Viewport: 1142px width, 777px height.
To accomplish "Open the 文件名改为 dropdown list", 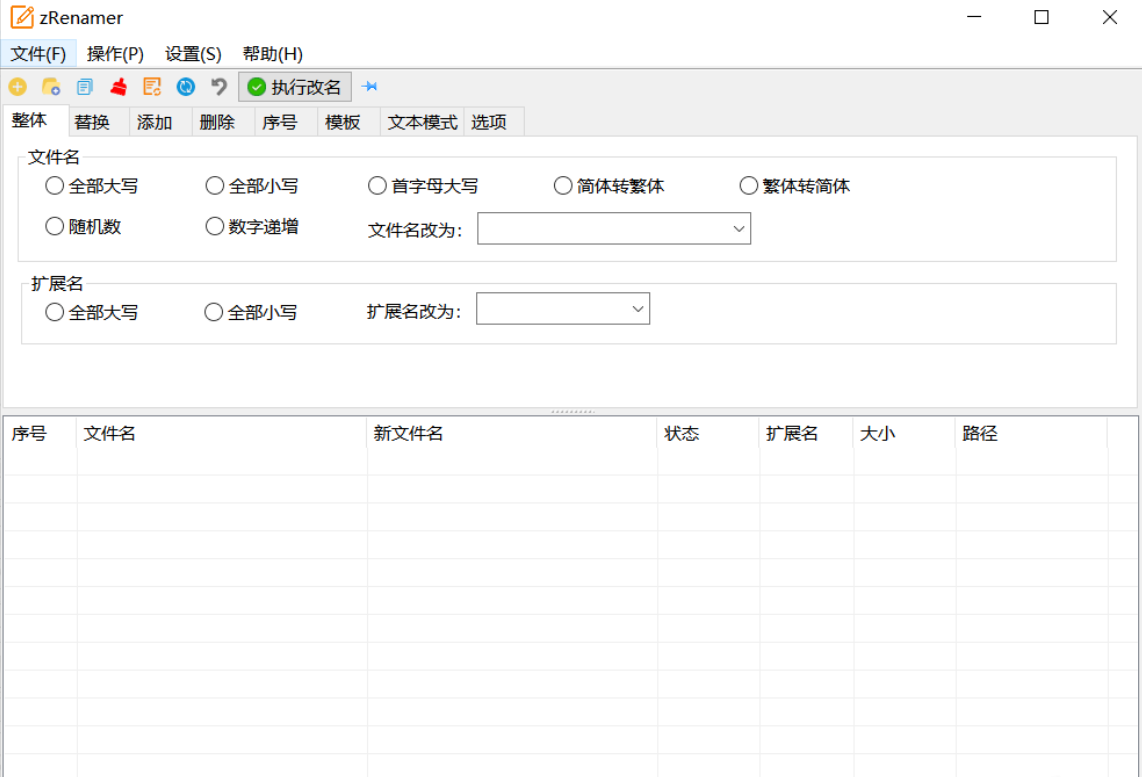I will [x=740, y=228].
